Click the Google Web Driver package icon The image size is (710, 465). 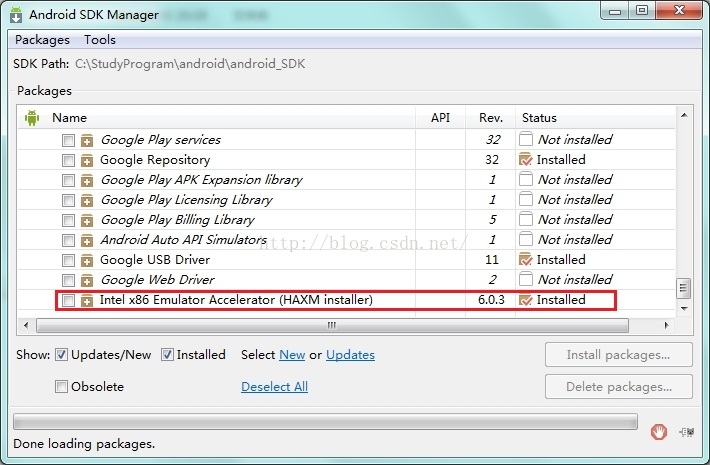pos(87,280)
